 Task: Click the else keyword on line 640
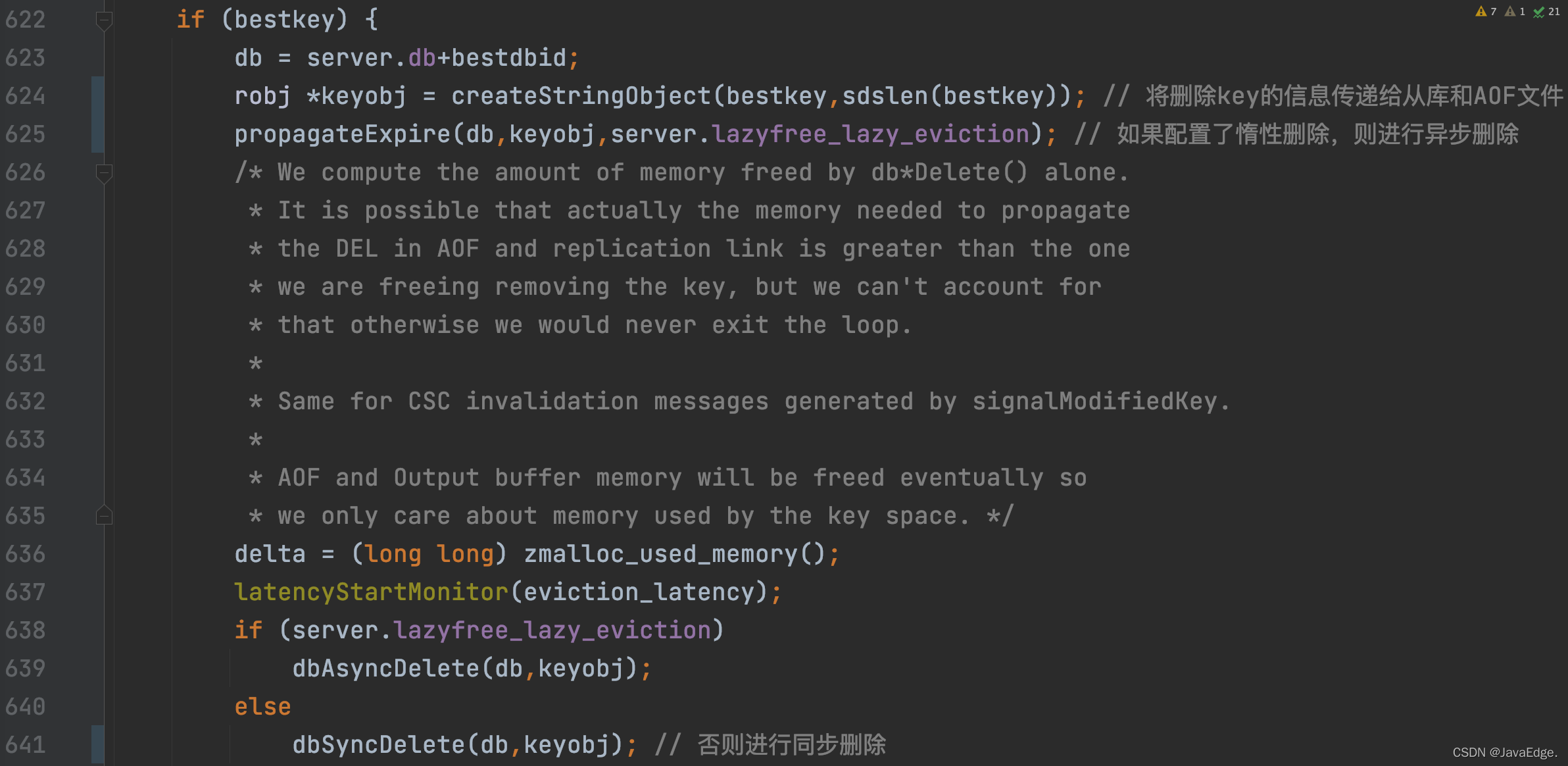click(262, 707)
